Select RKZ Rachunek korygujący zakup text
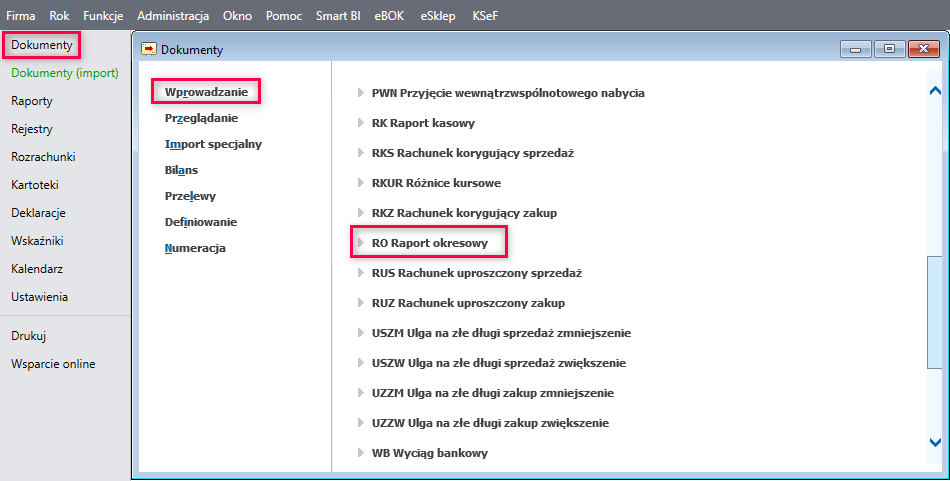This screenshot has width=950, height=481. tap(464, 213)
